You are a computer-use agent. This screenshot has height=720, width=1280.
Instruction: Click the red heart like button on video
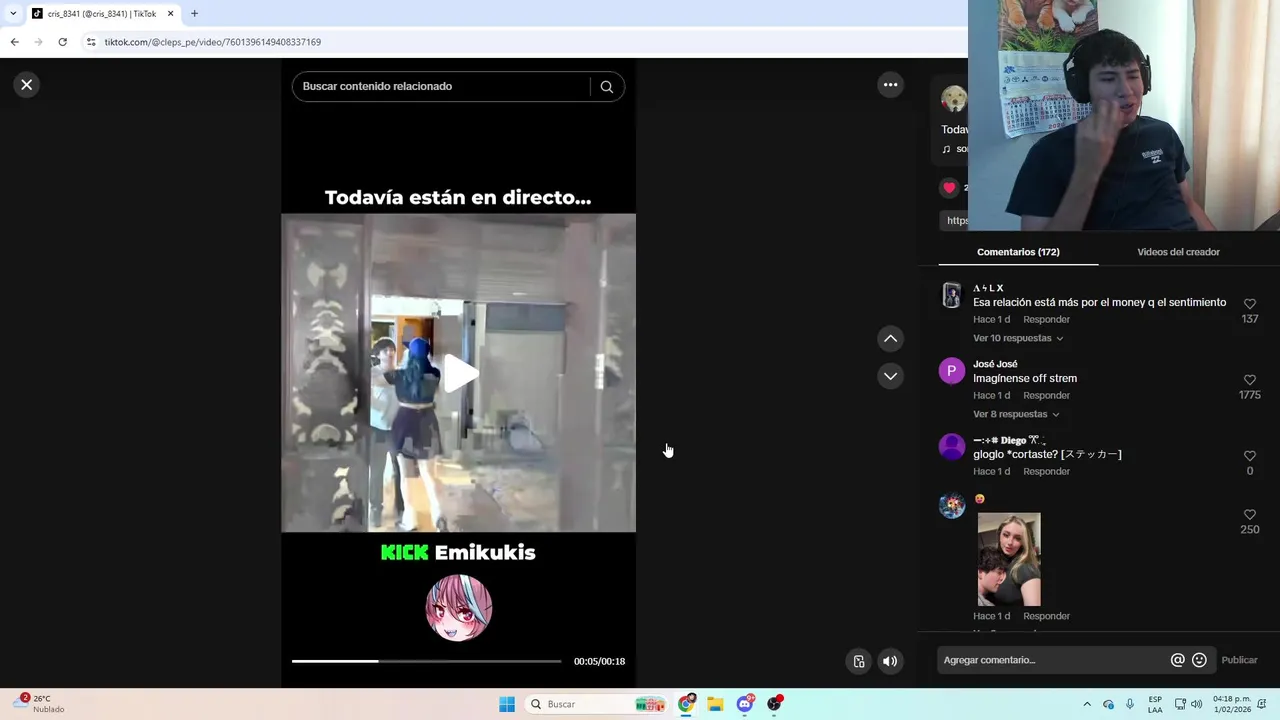click(949, 188)
